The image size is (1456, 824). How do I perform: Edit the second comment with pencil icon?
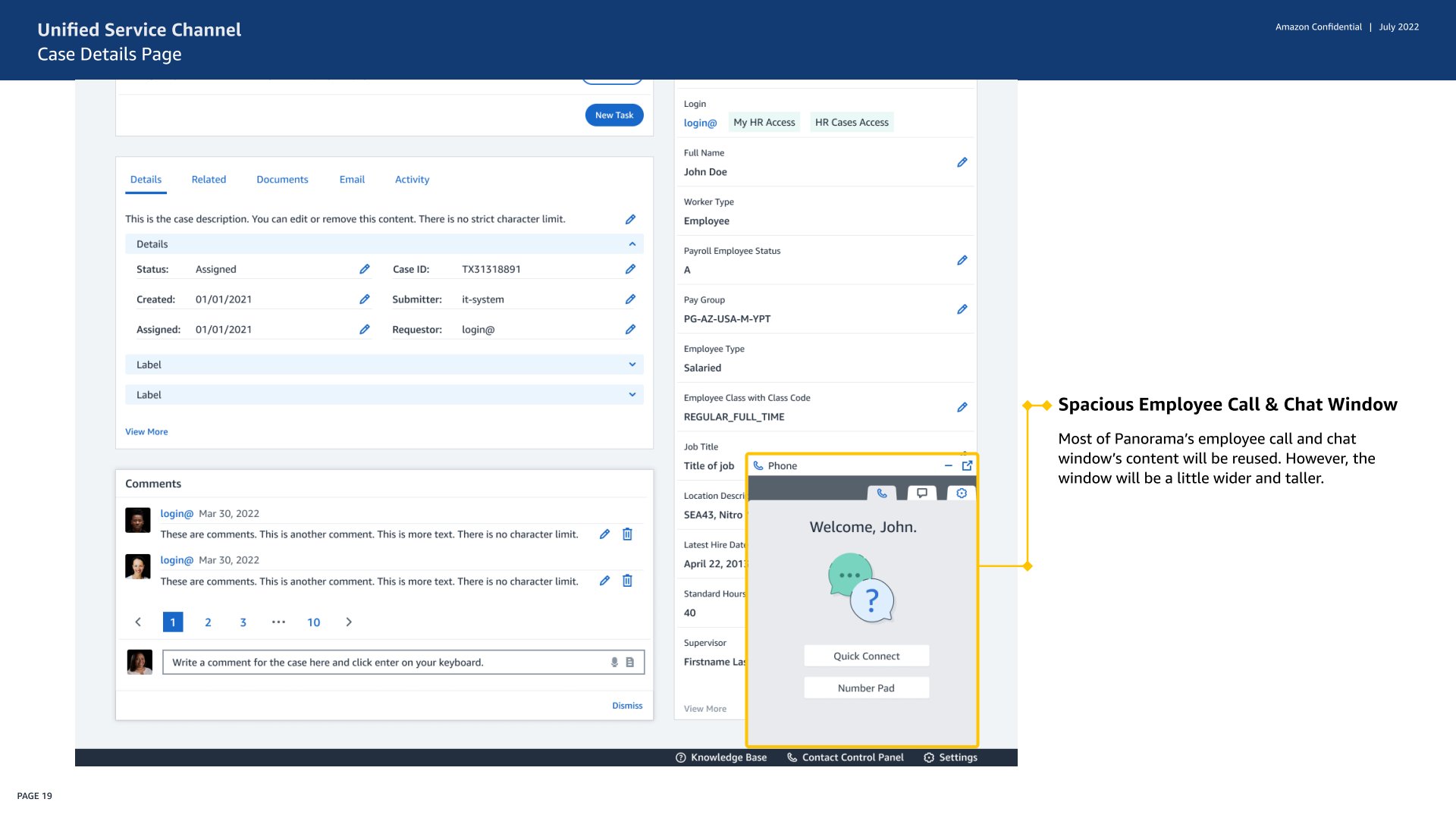(x=604, y=581)
